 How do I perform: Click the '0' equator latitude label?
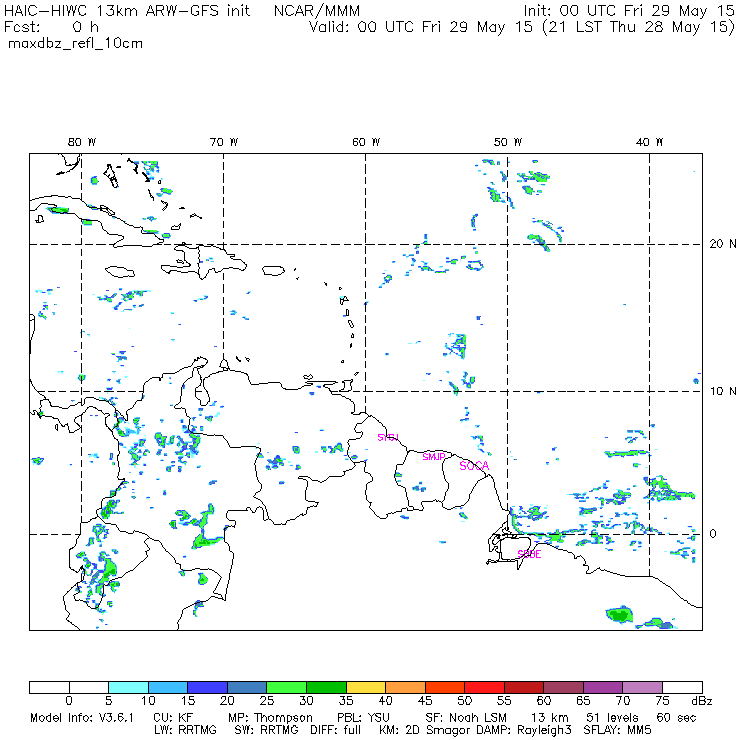coord(713,533)
